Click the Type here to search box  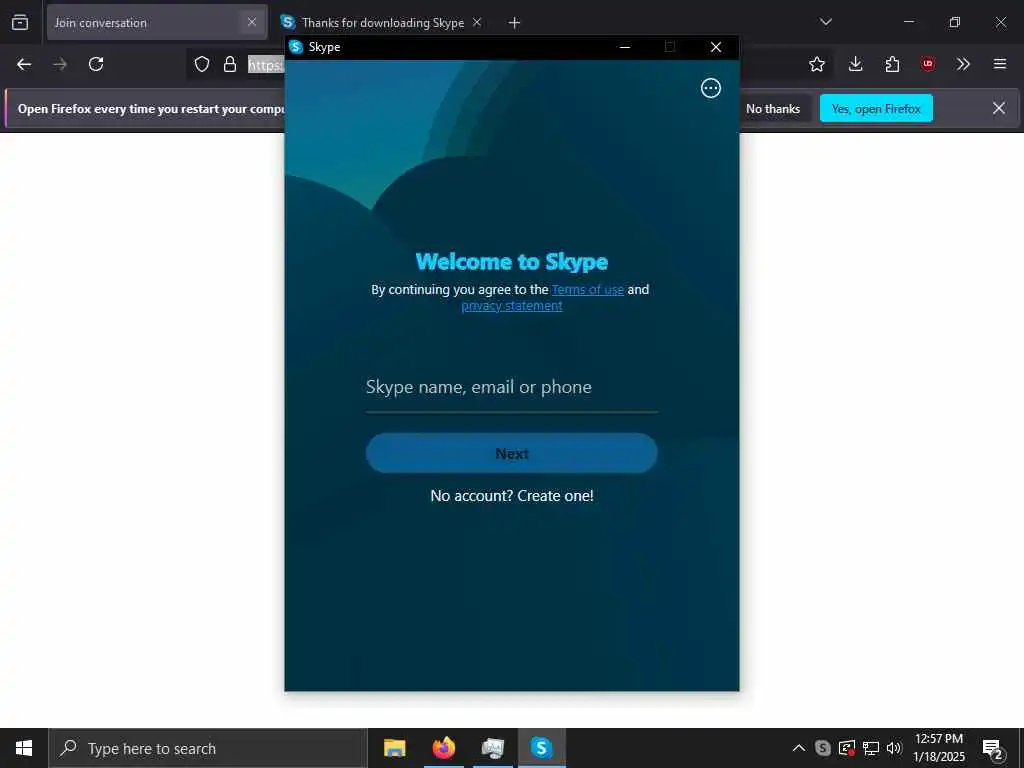click(208, 748)
